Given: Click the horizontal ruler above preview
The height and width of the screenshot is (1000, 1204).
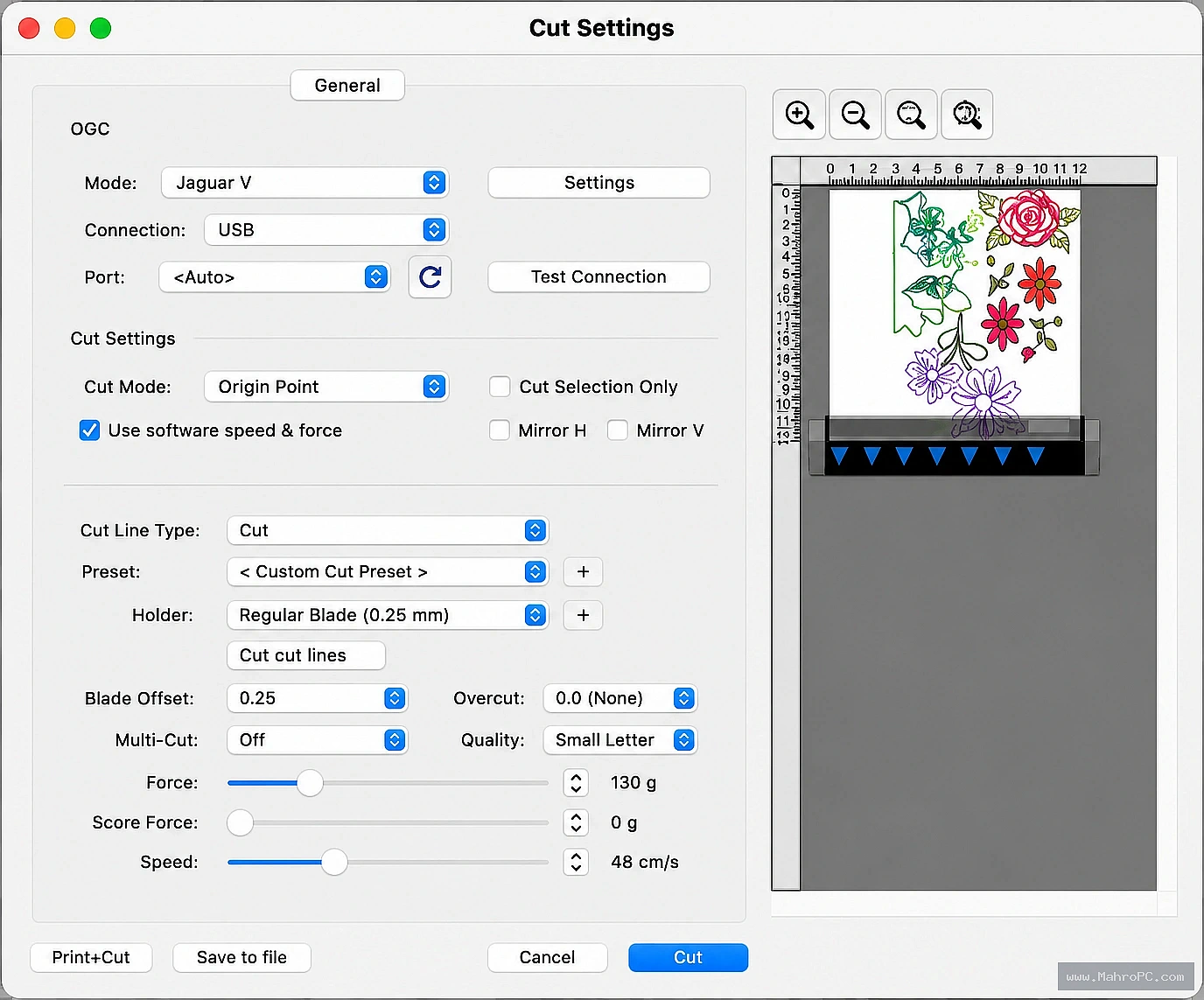Looking at the screenshot, I should pyautogui.click(x=978, y=171).
